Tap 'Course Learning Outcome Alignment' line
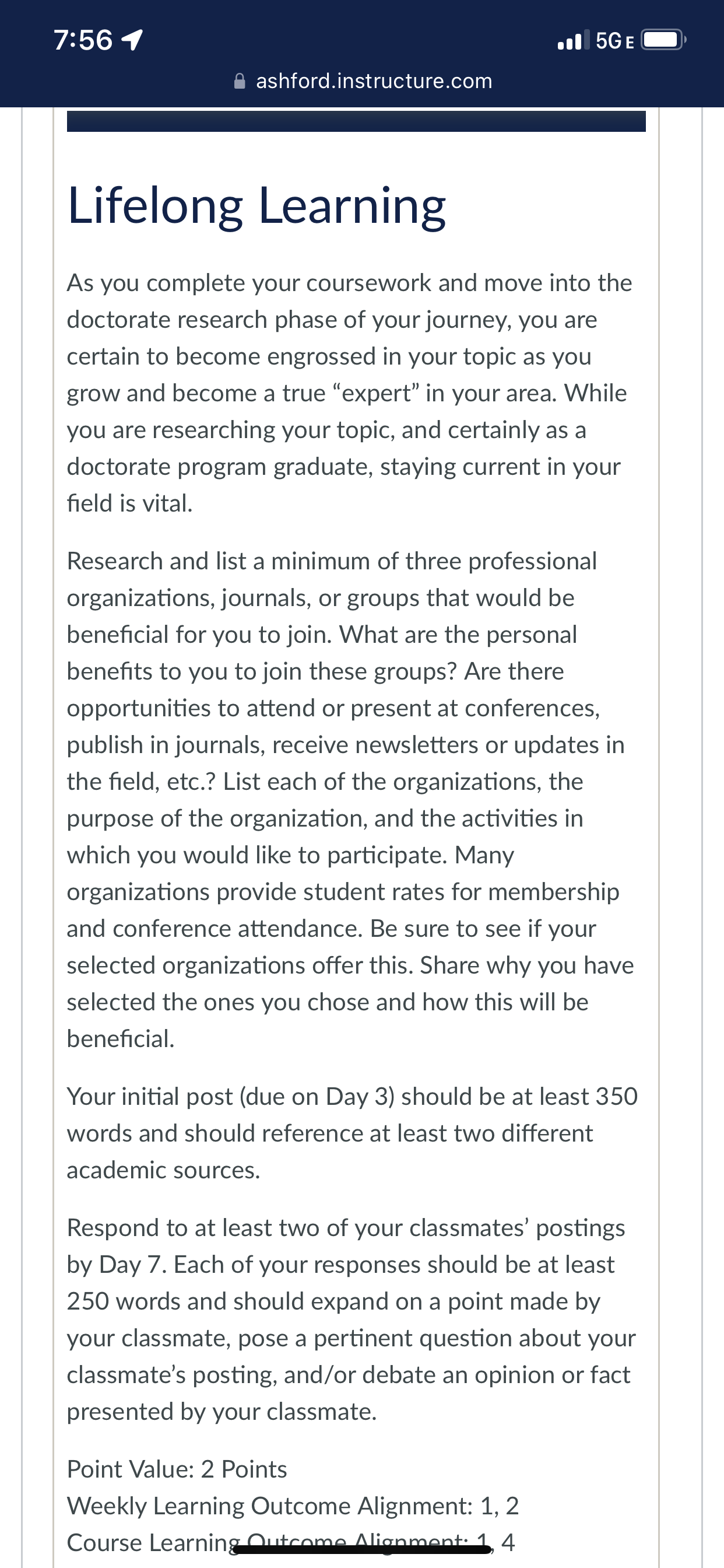This screenshot has height=1568, width=724. [291, 1542]
